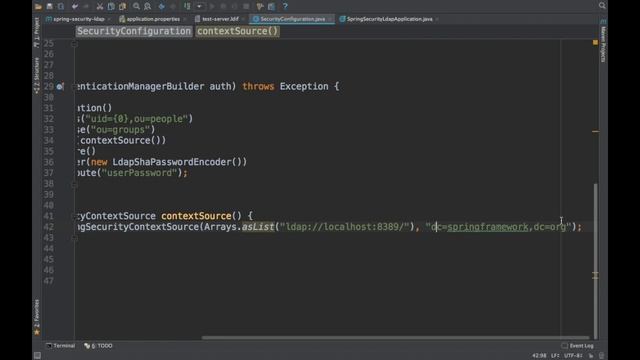Image resolution: width=640 pixels, height=360 pixels.
Task: Collapse fold marker at line 25
Action: 75,44
